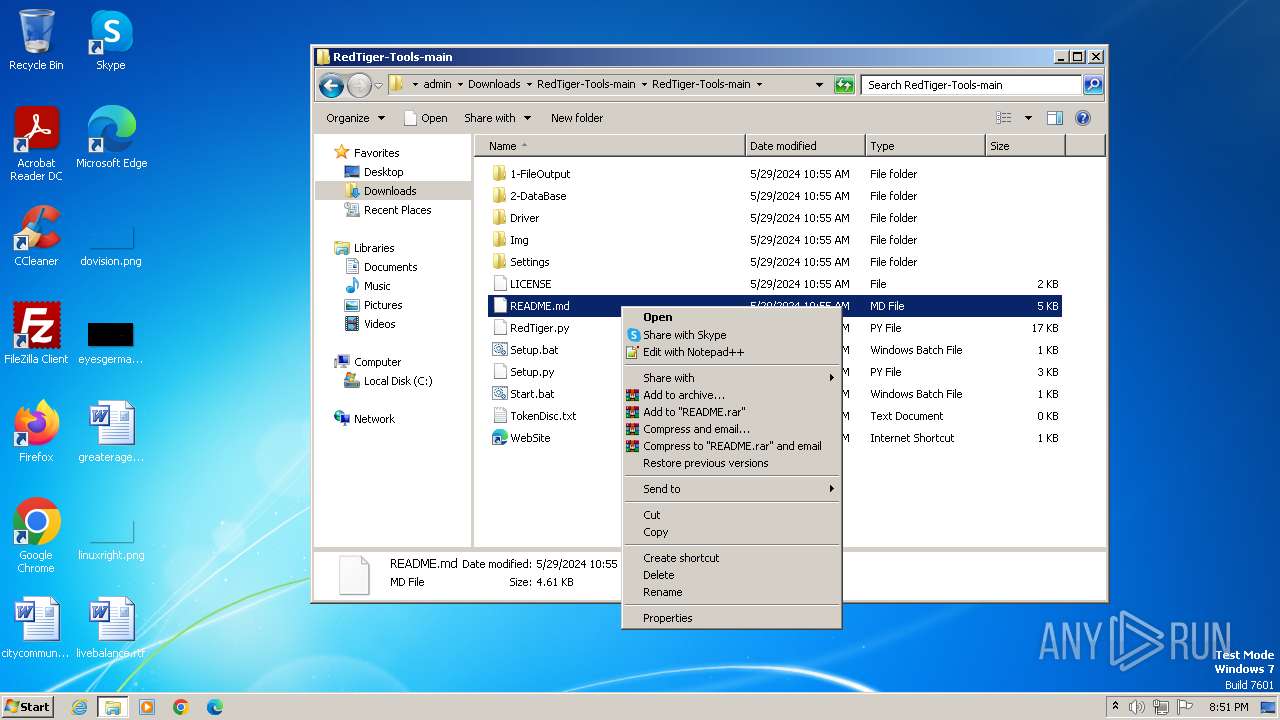Choose Compress and email...
The image size is (1280, 720).
(730, 429)
